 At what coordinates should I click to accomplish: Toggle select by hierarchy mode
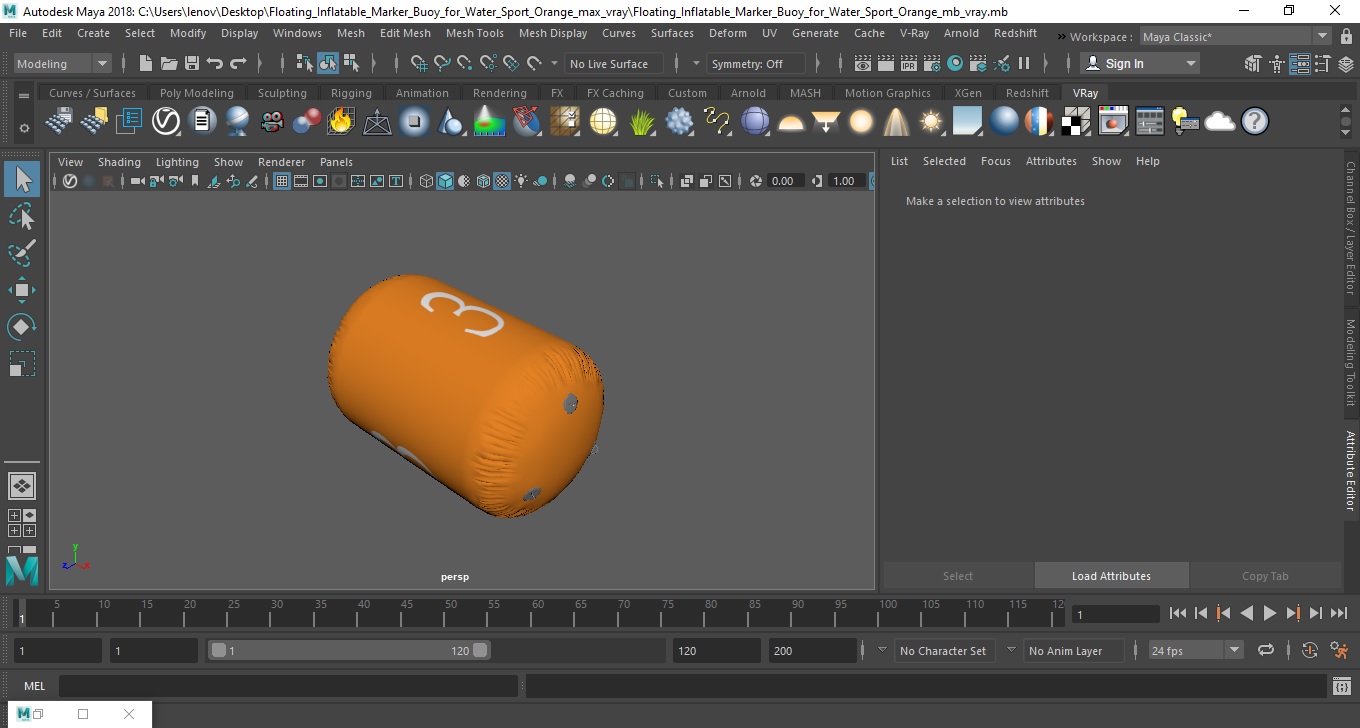(x=305, y=63)
